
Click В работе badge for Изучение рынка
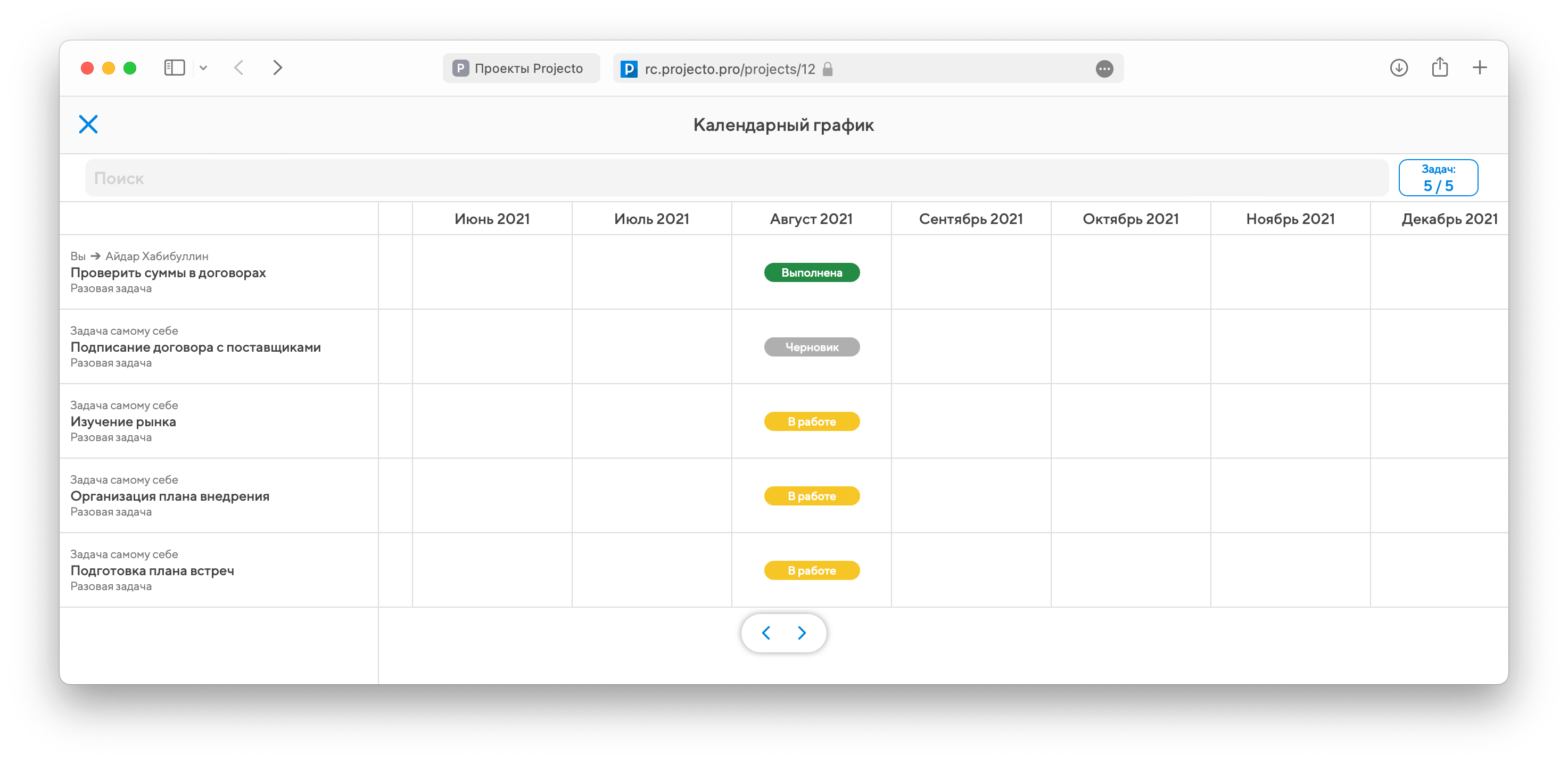pos(811,421)
